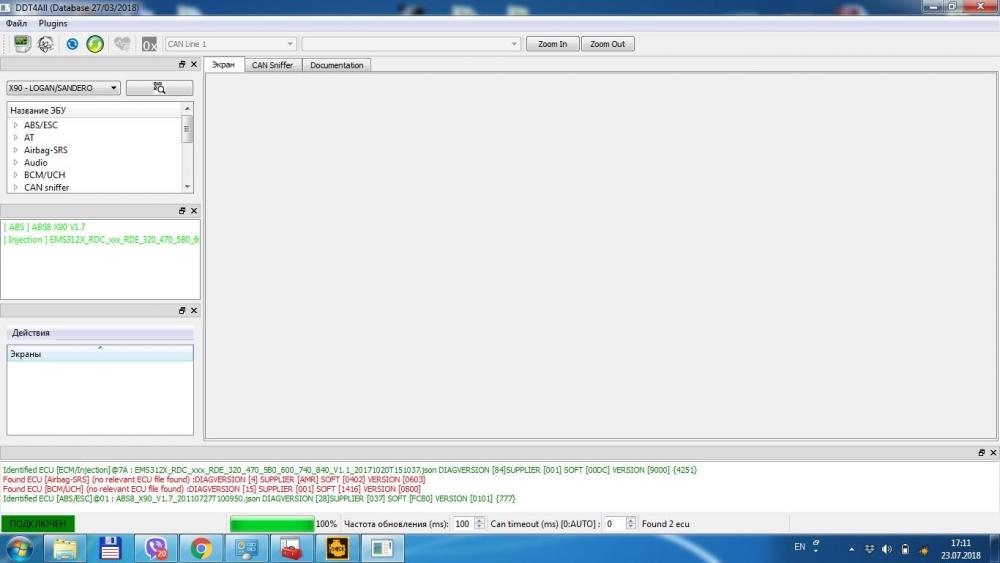
Task: Select the Injection EMS312X detected ECU
Action: coord(101,240)
